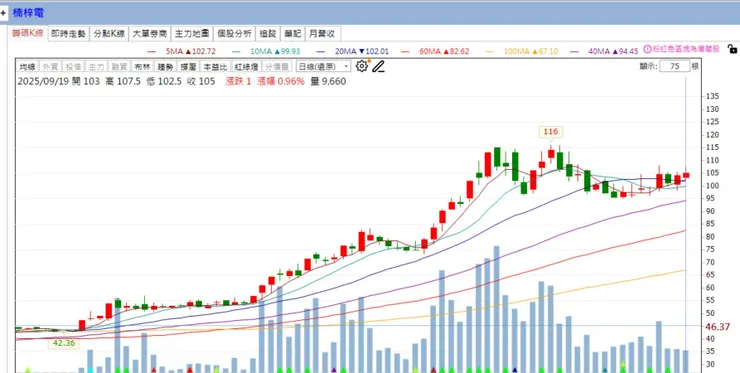740x373 pixels.
Task: Click the red candlestick under the 116 label
Action: coord(551,153)
